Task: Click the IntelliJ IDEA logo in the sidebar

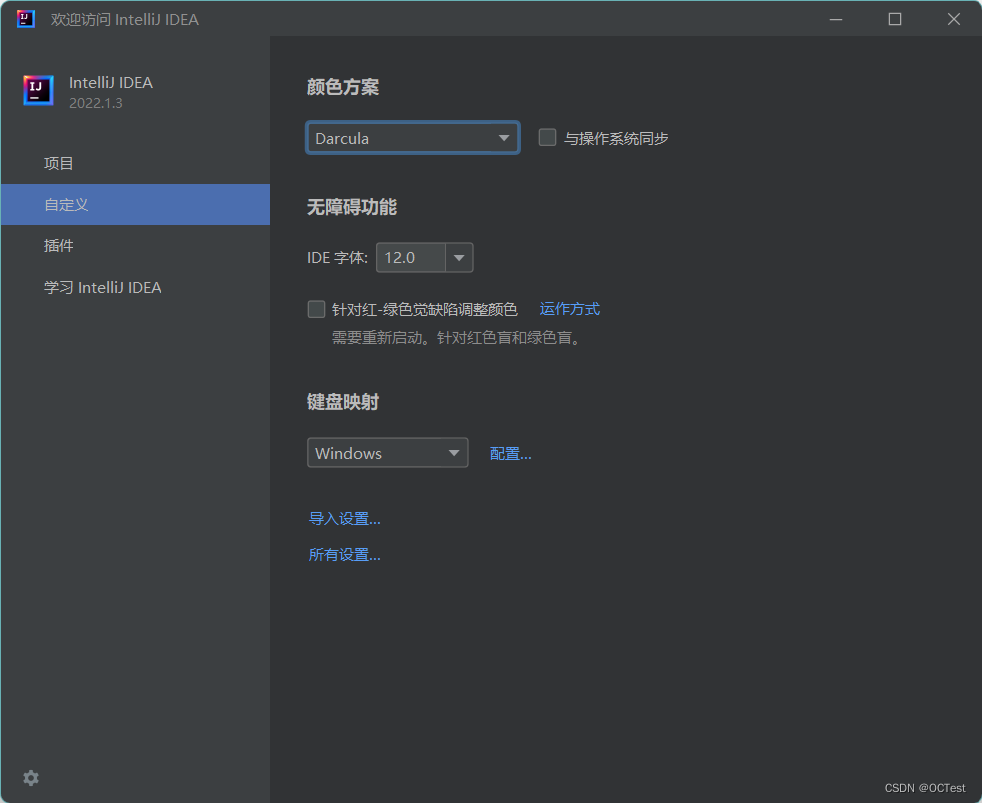Action: [38, 91]
